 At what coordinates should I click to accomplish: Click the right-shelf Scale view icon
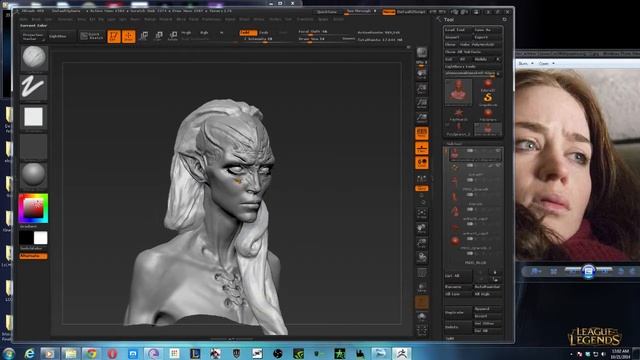[x=422, y=243]
